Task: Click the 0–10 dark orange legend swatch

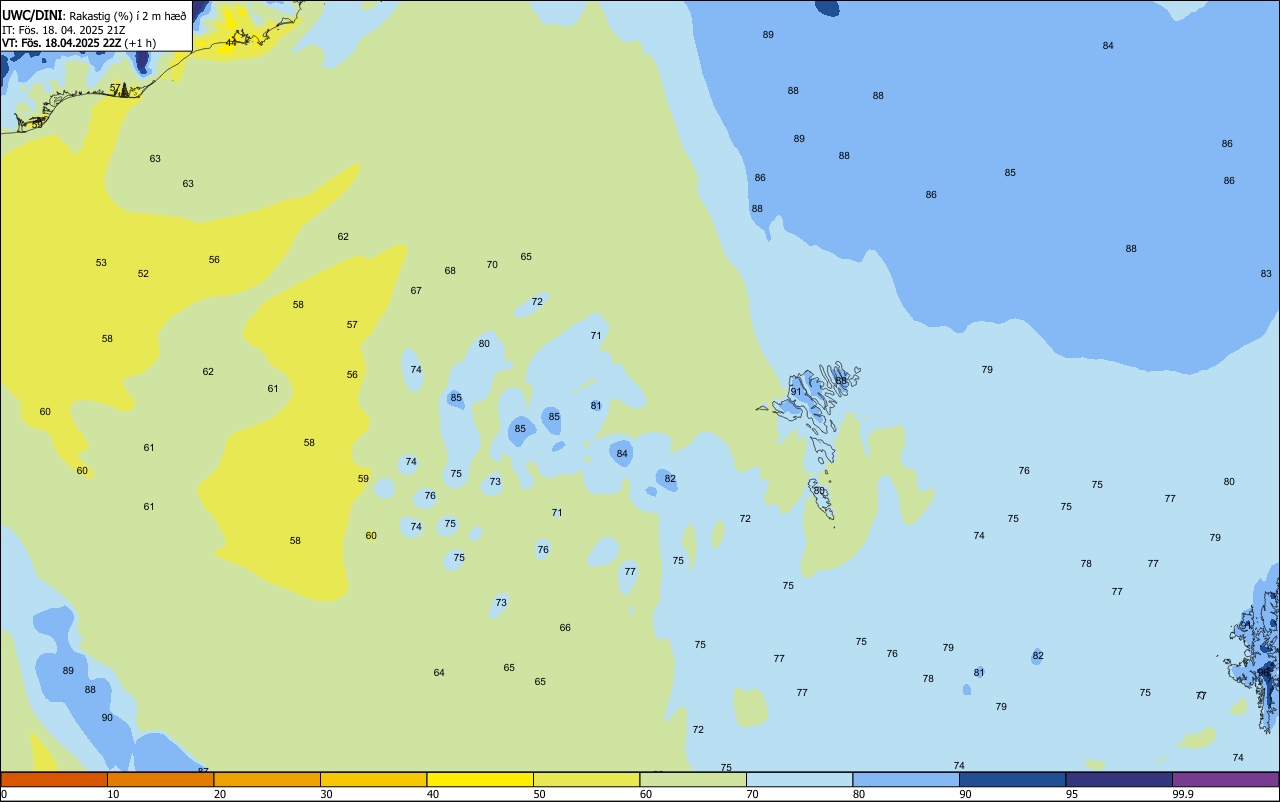Action: [54, 779]
